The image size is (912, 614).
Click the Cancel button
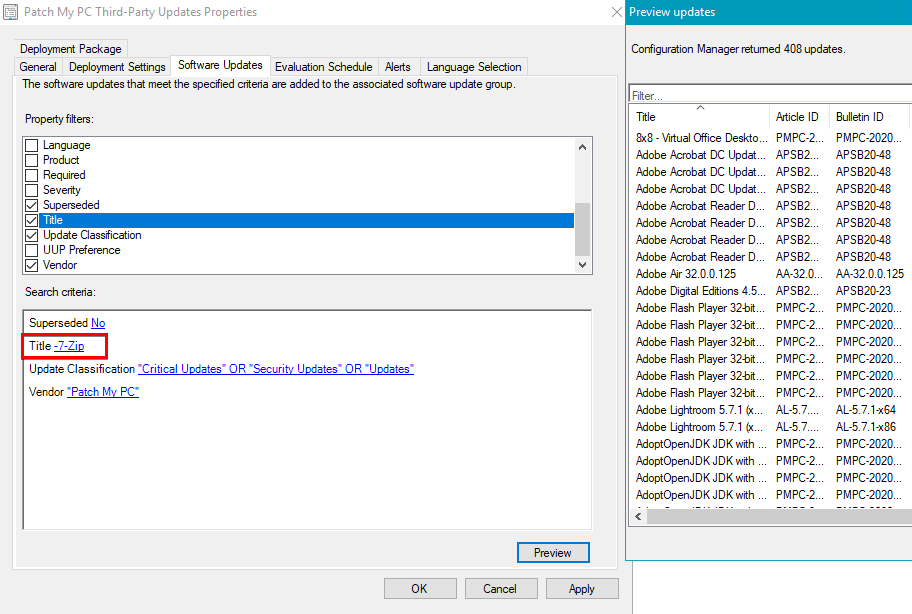pos(501,589)
